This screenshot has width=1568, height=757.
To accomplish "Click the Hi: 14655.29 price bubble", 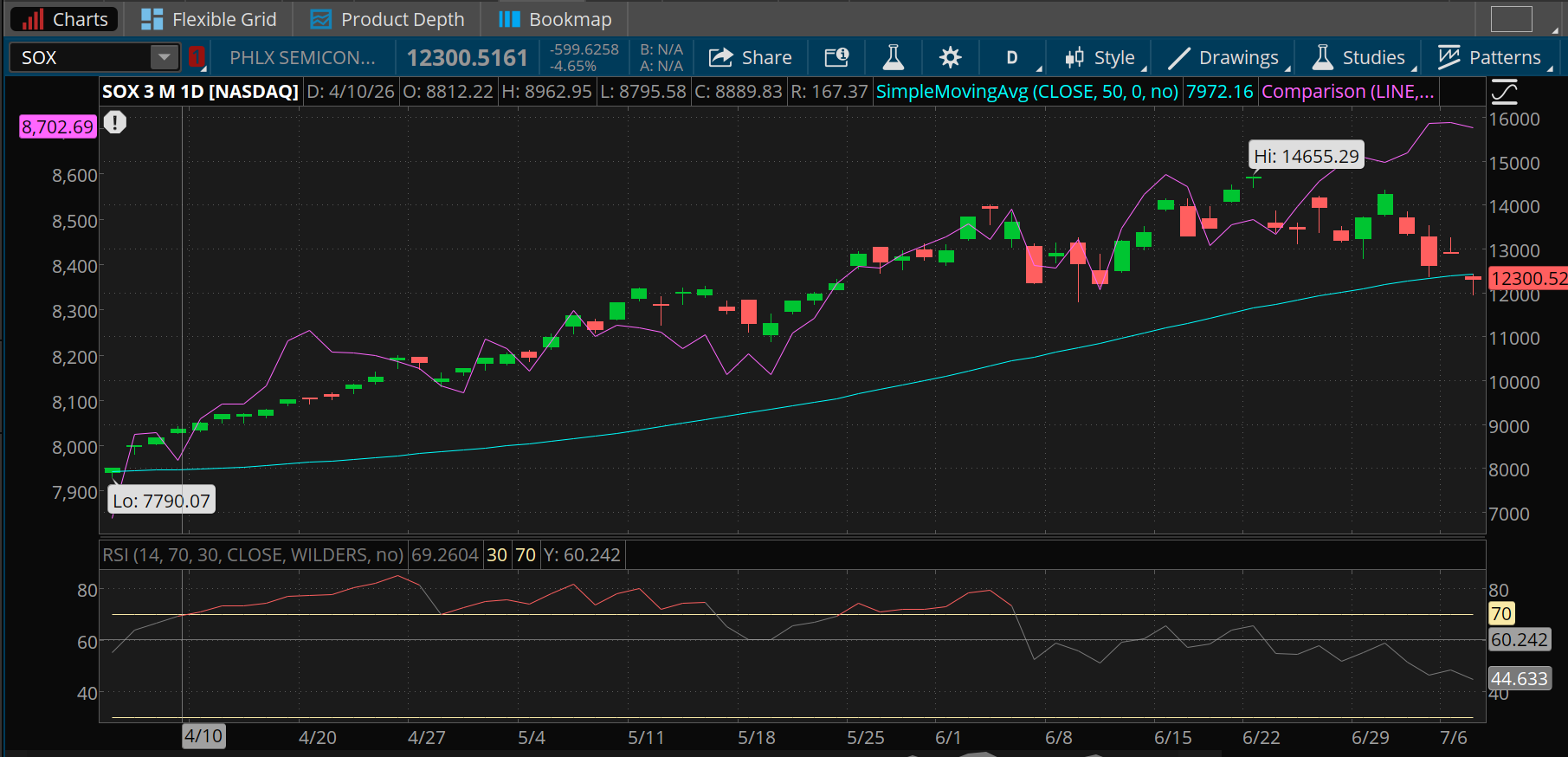I will [1307, 156].
